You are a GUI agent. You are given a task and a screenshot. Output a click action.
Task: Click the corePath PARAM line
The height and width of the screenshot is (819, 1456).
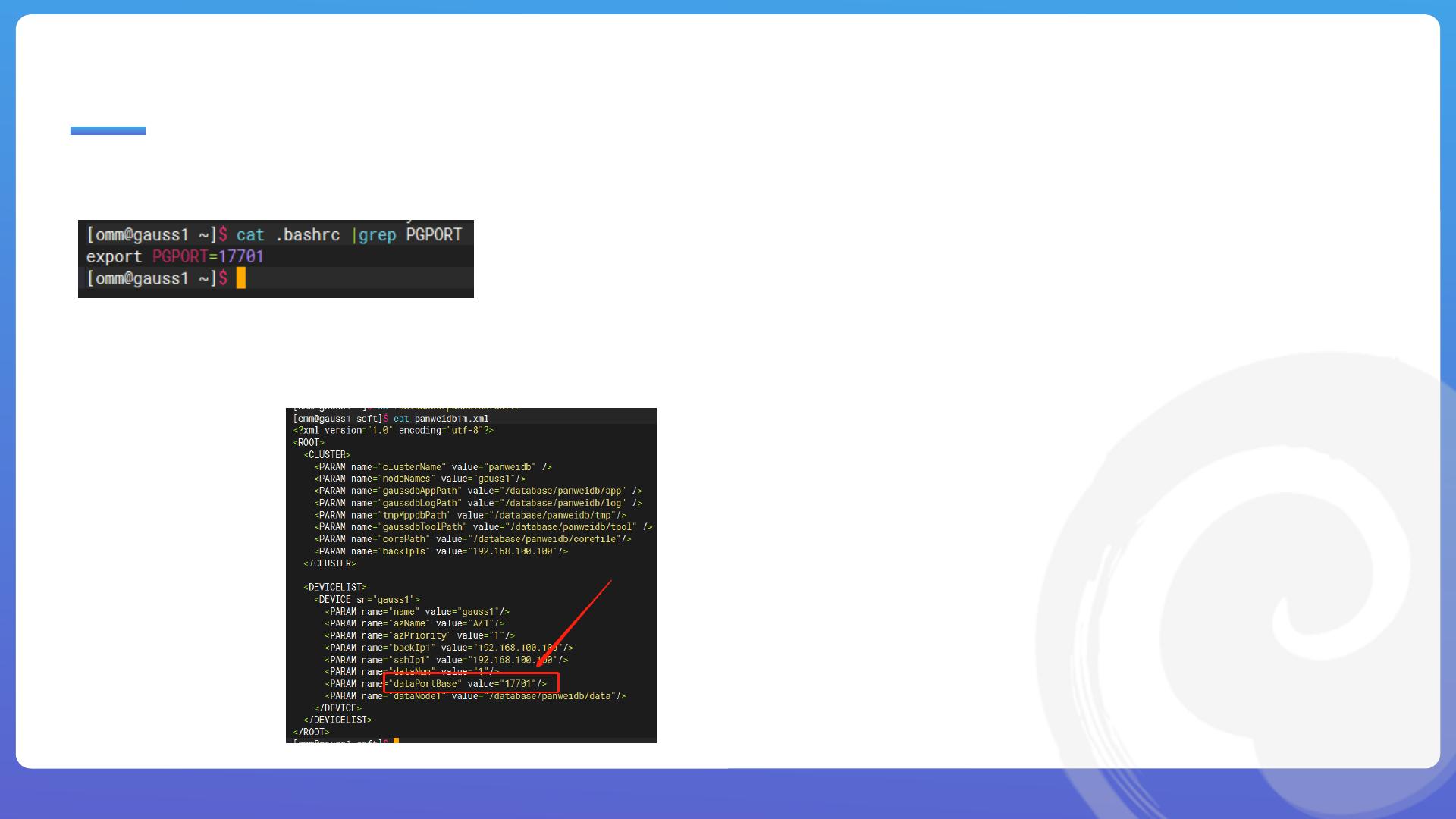(472, 539)
